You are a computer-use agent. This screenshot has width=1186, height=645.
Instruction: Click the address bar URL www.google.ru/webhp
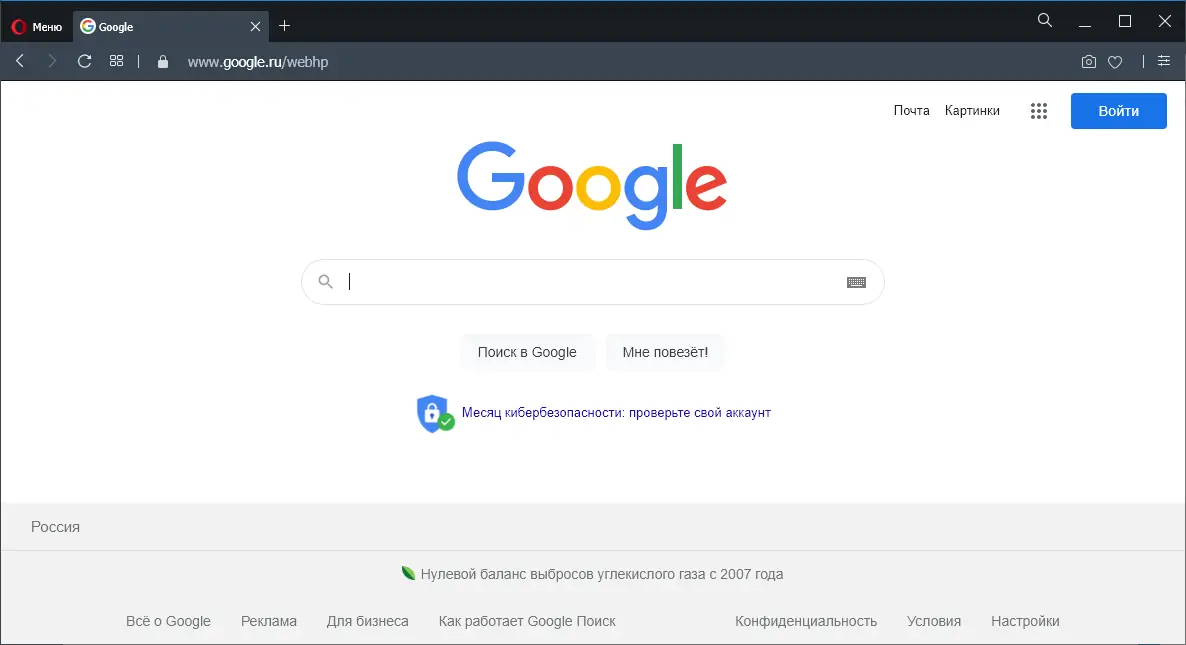pyautogui.click(x=258, y=62)
